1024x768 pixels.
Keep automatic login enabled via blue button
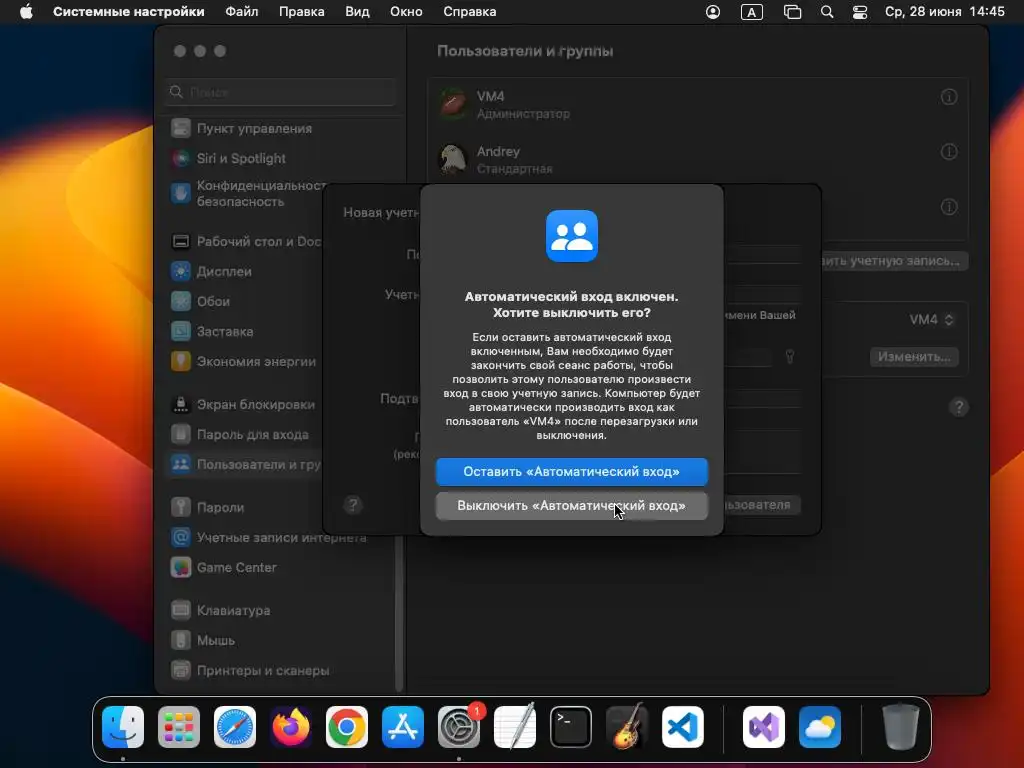pyautogui.click(x=571, y=472)
